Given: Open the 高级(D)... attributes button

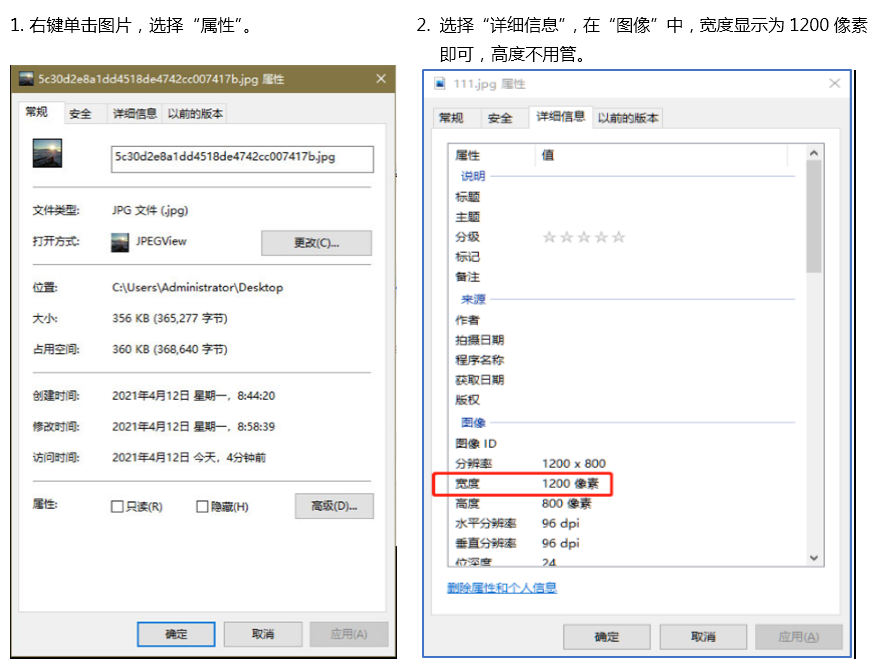Looking at the screenshot, I should (334, 506).
